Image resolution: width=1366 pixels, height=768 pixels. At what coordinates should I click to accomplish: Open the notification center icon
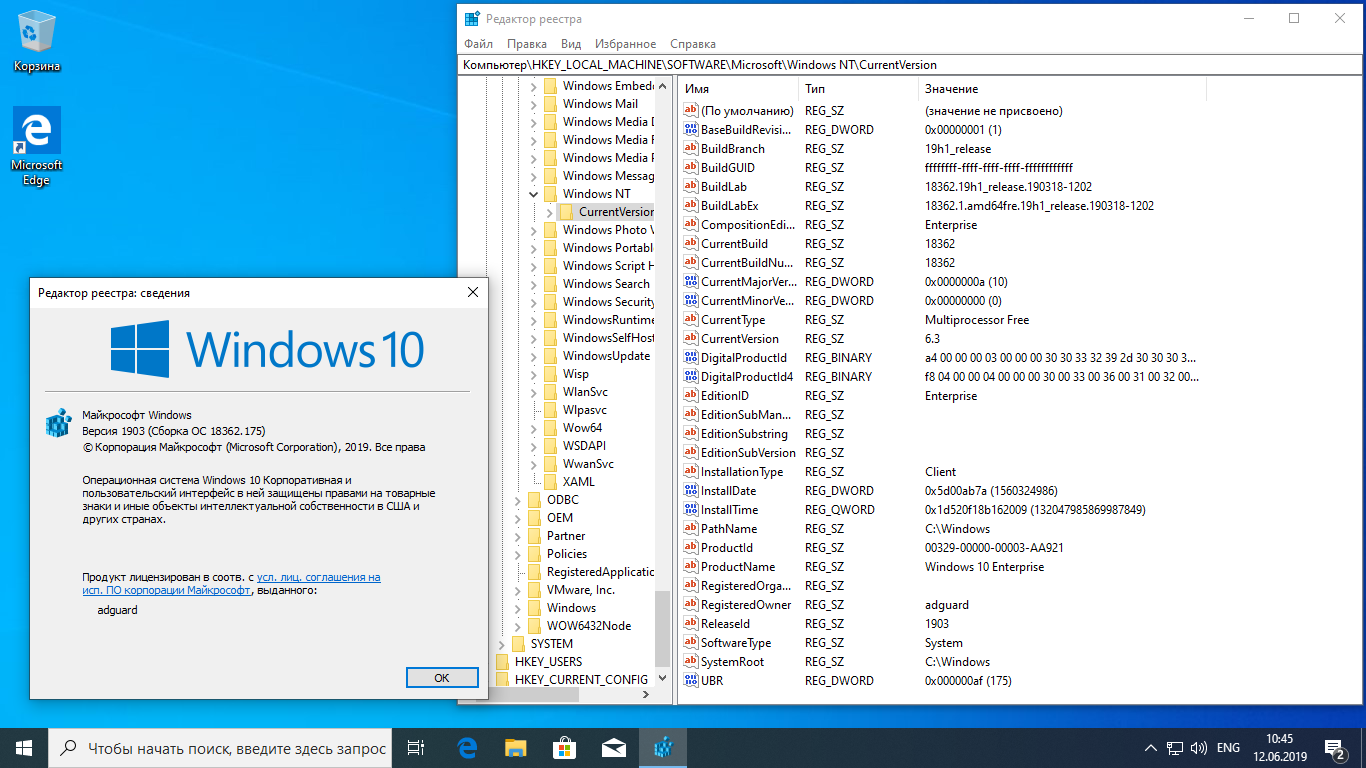coord(1334,748)
